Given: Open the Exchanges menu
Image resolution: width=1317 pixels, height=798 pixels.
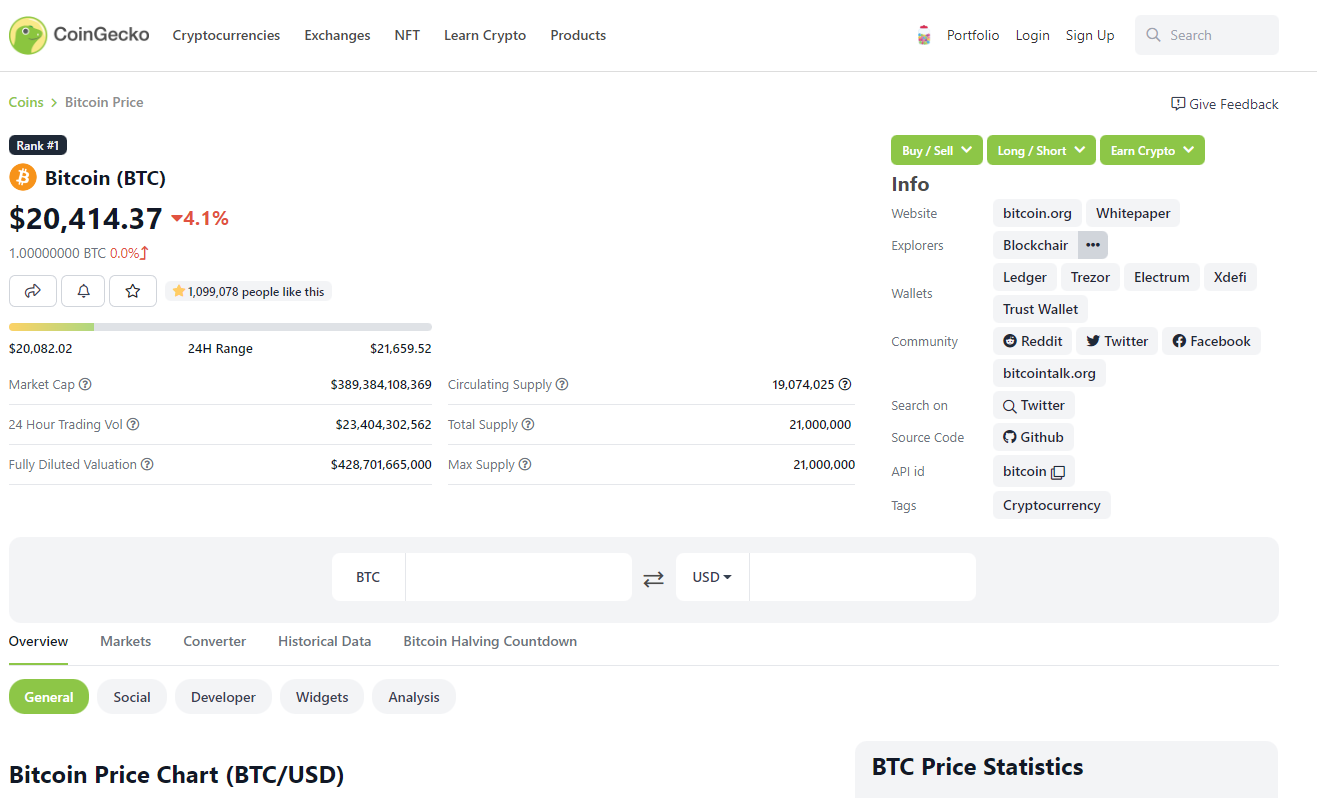Looking at the screenshot, I should tap(337, 35).
